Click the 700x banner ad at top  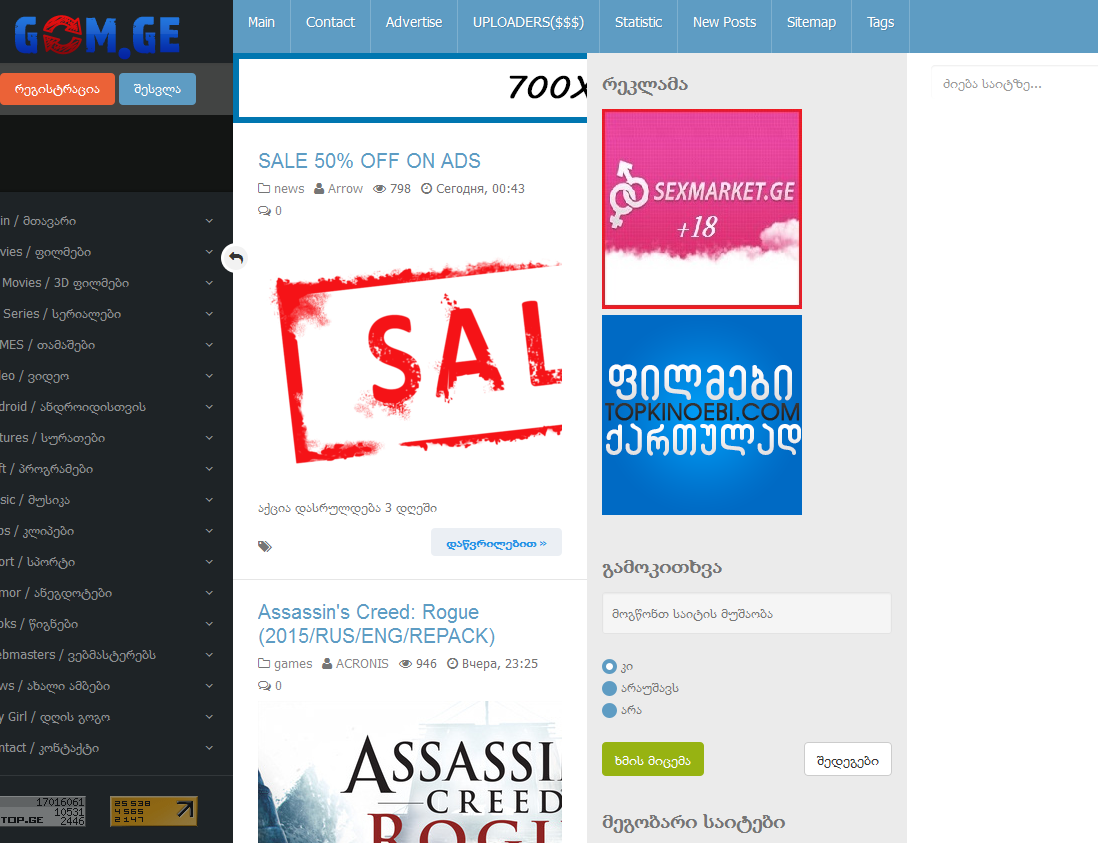[x=412, y=88]
